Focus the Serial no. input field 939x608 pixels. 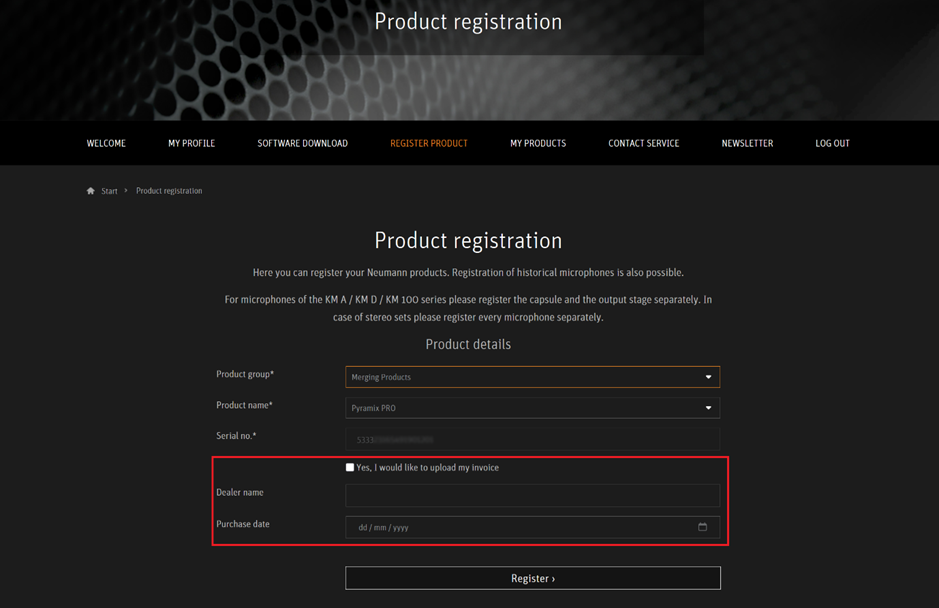(x=532, y=439)
